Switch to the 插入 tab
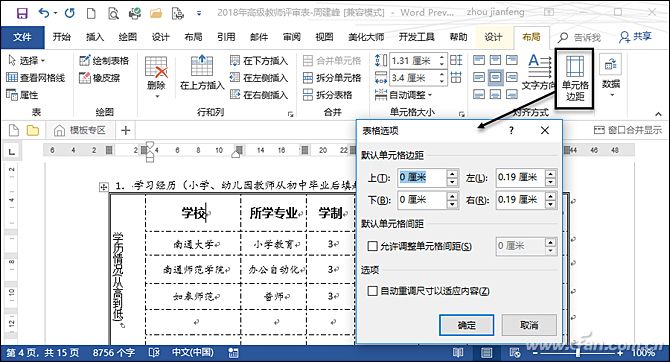Image resolution: width=670 pixels, height=362 pixels. [94, 37]
